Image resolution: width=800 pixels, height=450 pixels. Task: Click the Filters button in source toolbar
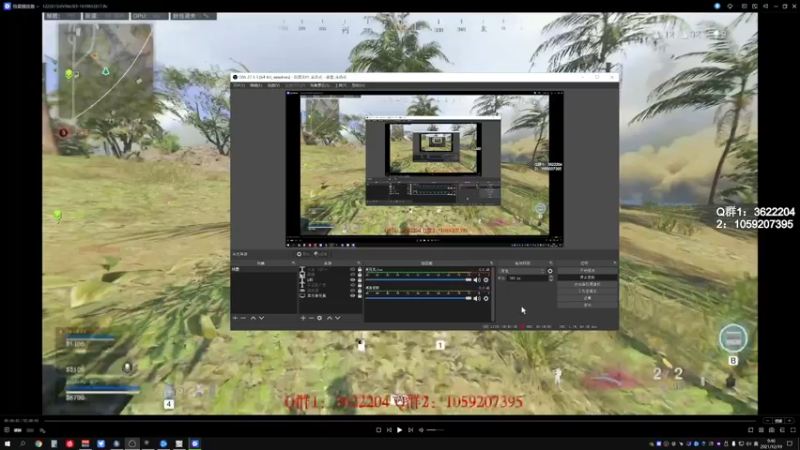coord(320,254)
